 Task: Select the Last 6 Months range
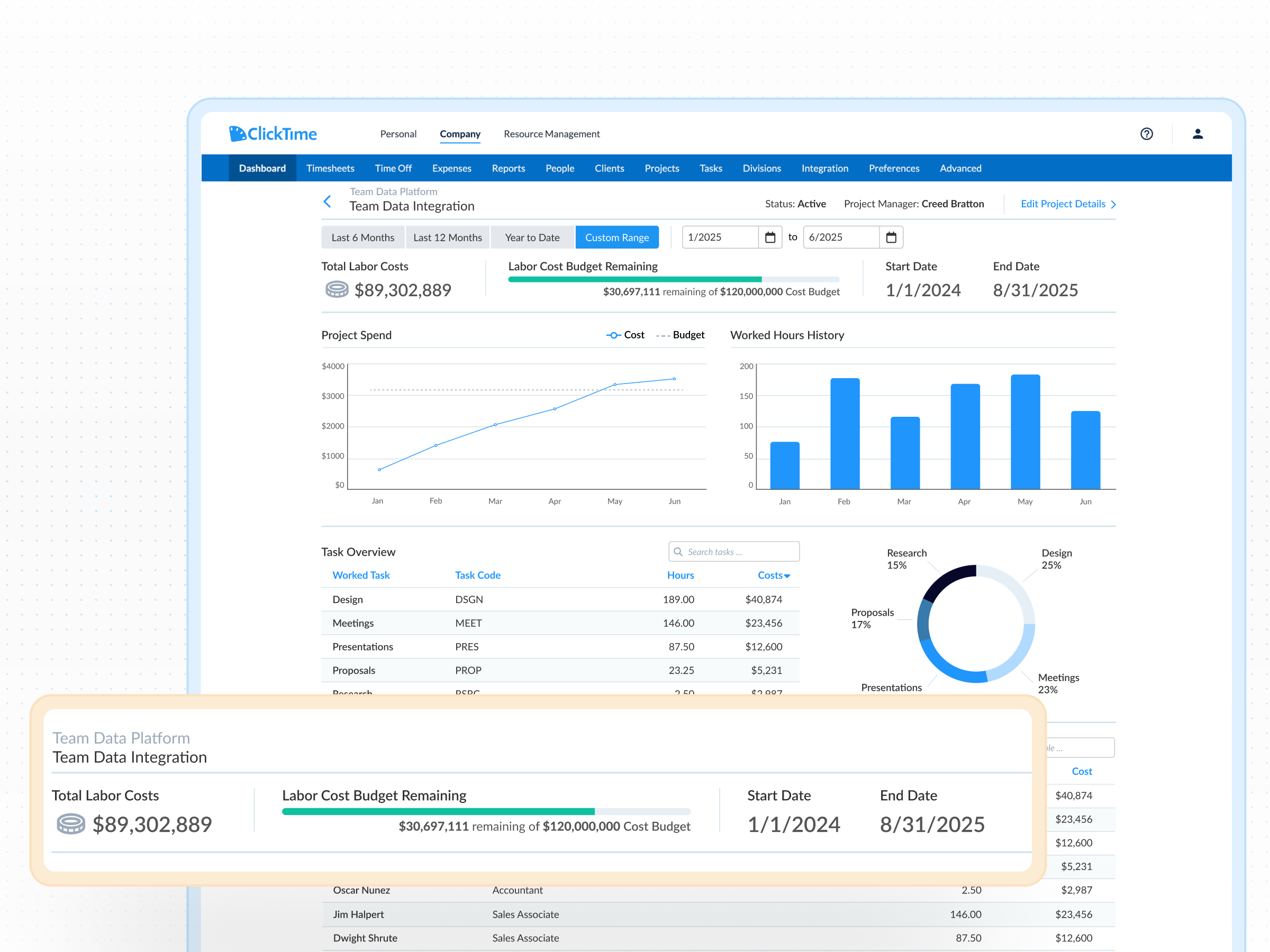(x=362, y=237)
